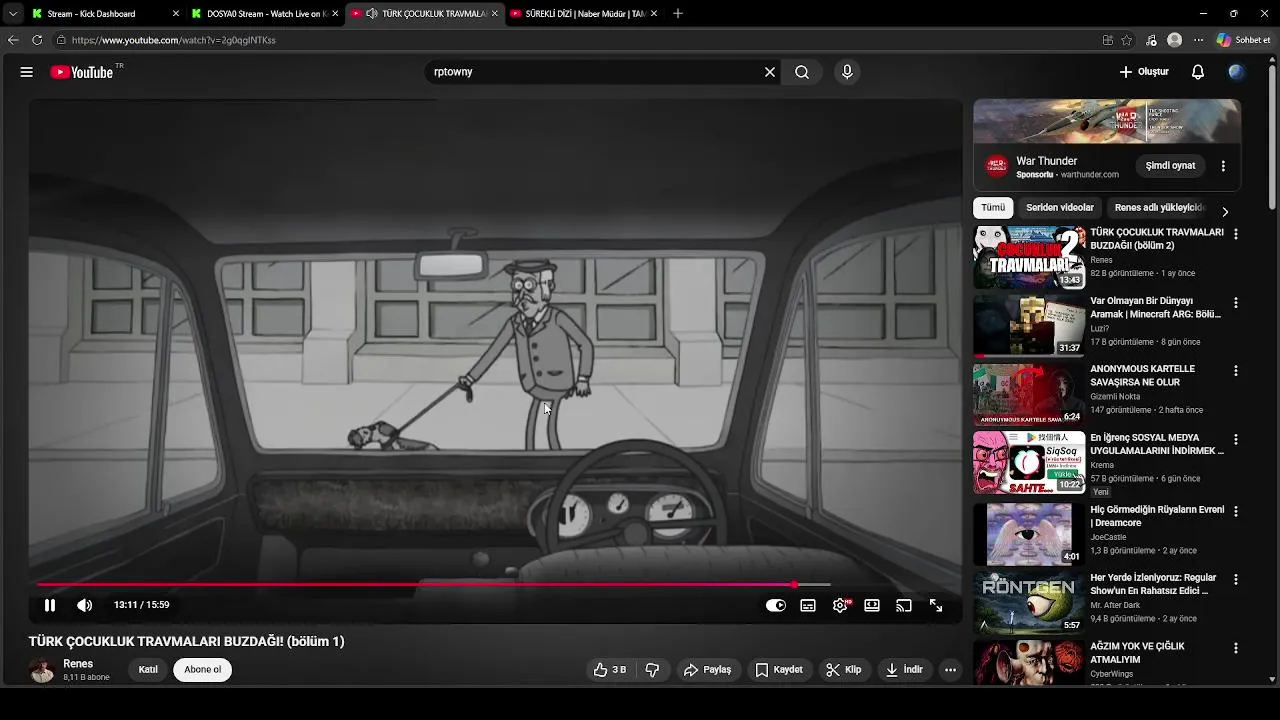1280x720 pixels.
Task: Dislike the video
Action: coord(652,670)
